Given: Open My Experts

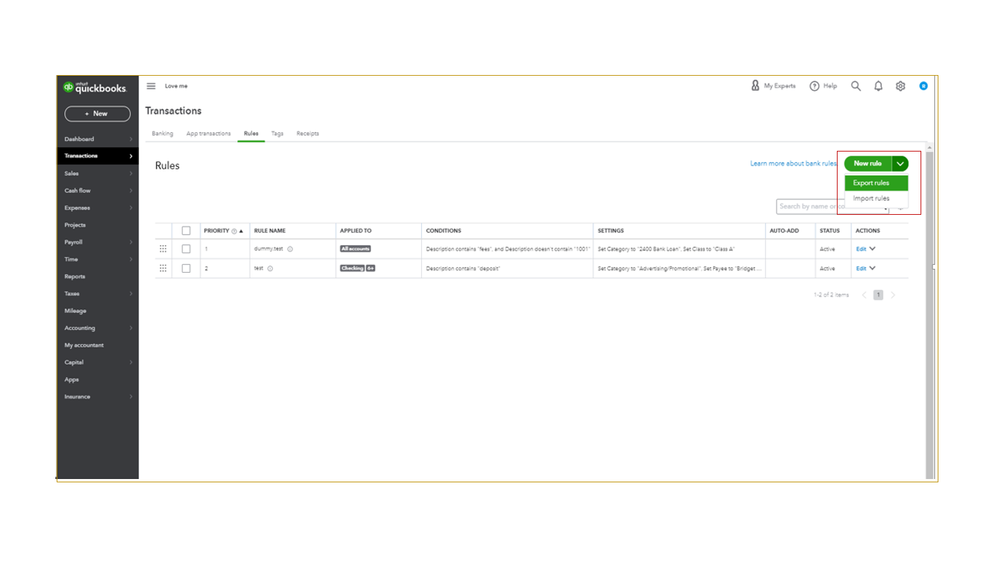Looking at the screenshot, I should pos(773,86).
